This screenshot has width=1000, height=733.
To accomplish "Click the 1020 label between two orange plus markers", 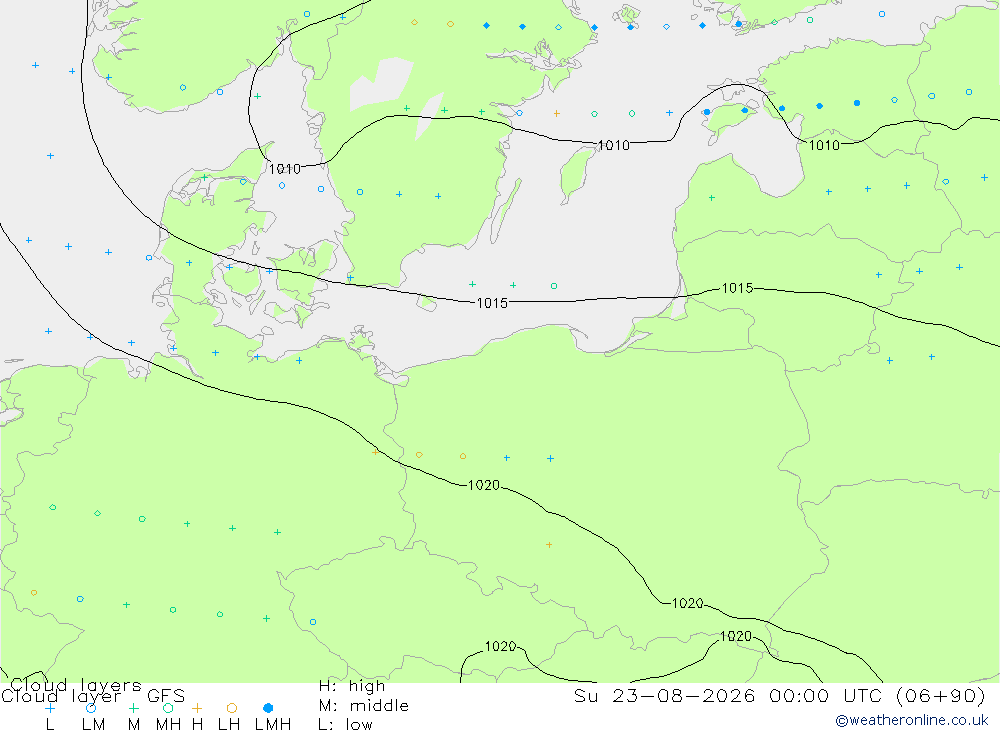I will tap(483, 485).
